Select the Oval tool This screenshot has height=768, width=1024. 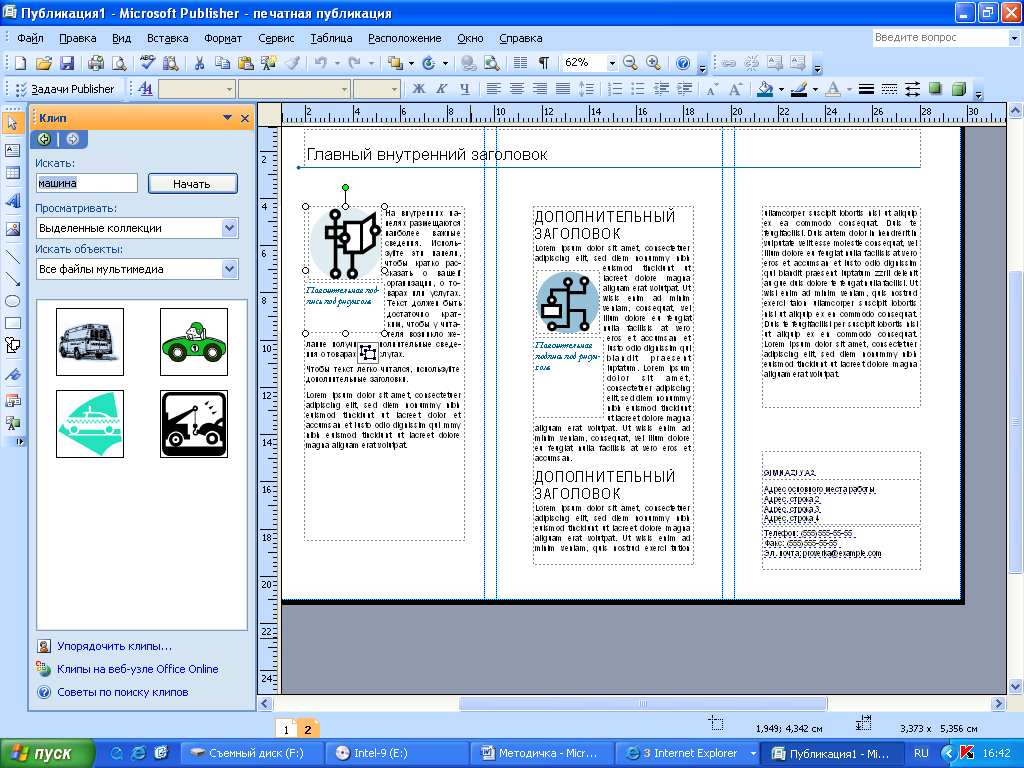[12, 301]
